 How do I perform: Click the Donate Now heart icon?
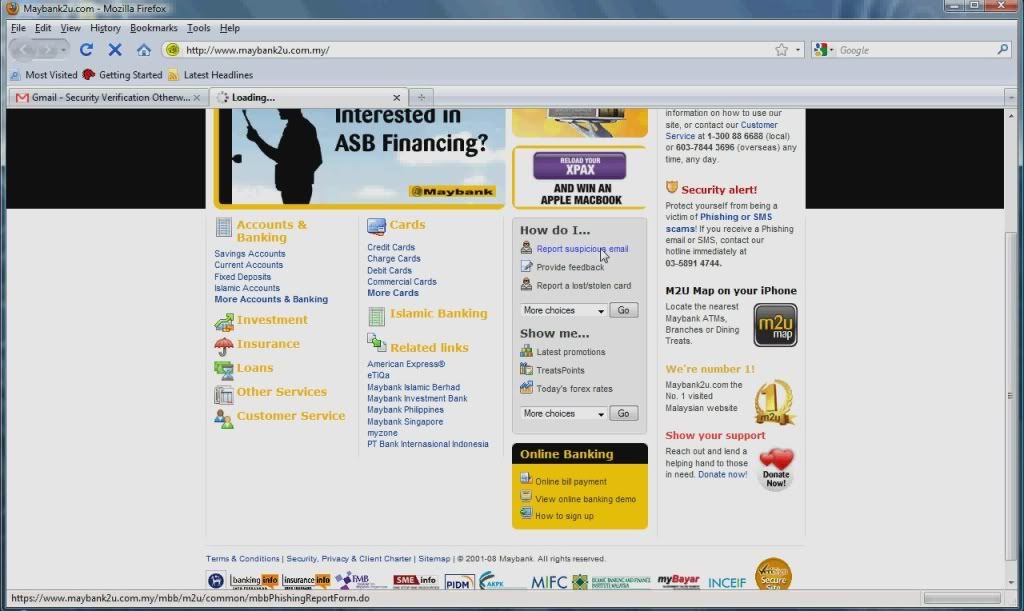point(776,468)
